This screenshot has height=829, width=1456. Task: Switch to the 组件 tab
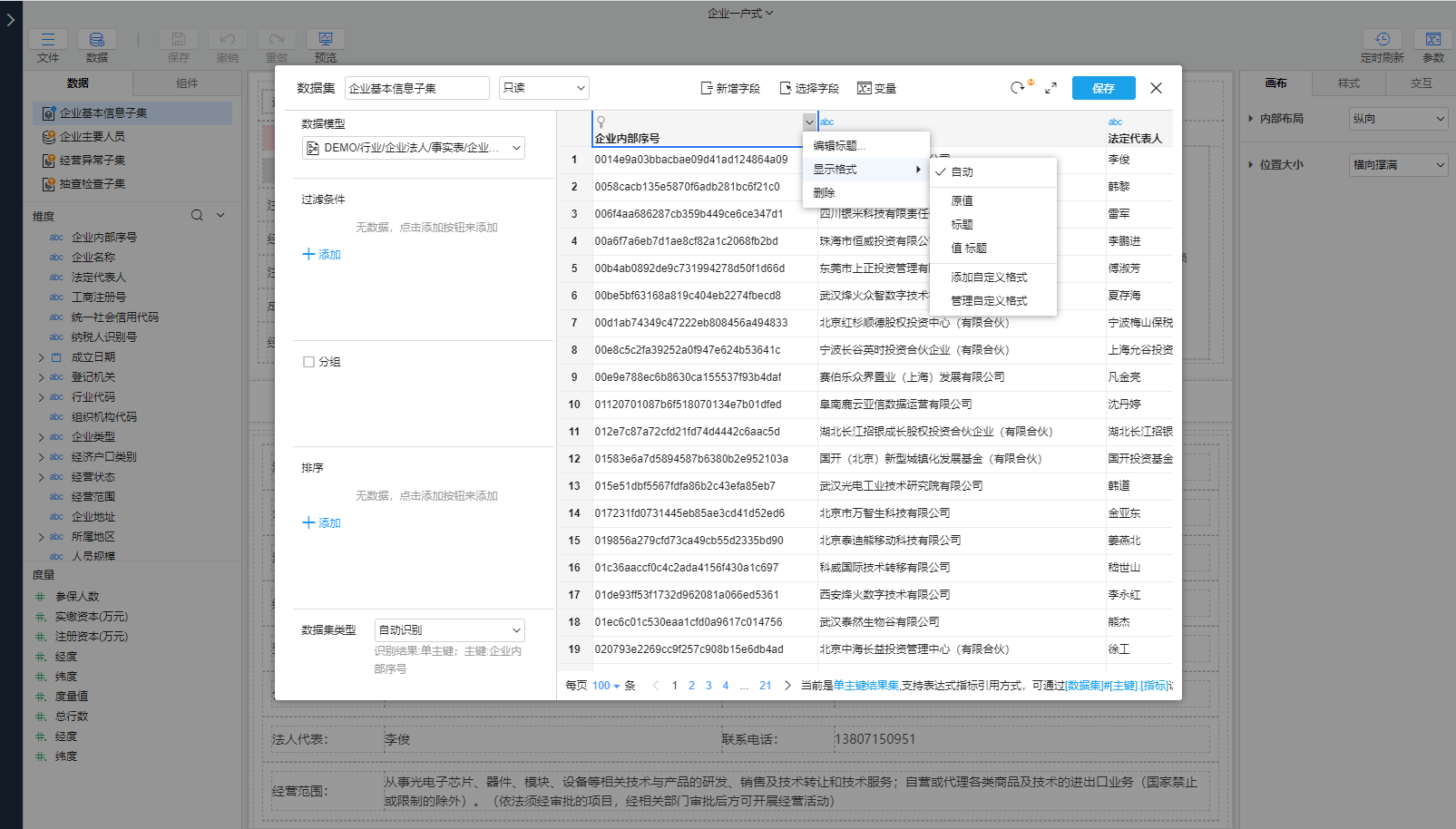187,83
